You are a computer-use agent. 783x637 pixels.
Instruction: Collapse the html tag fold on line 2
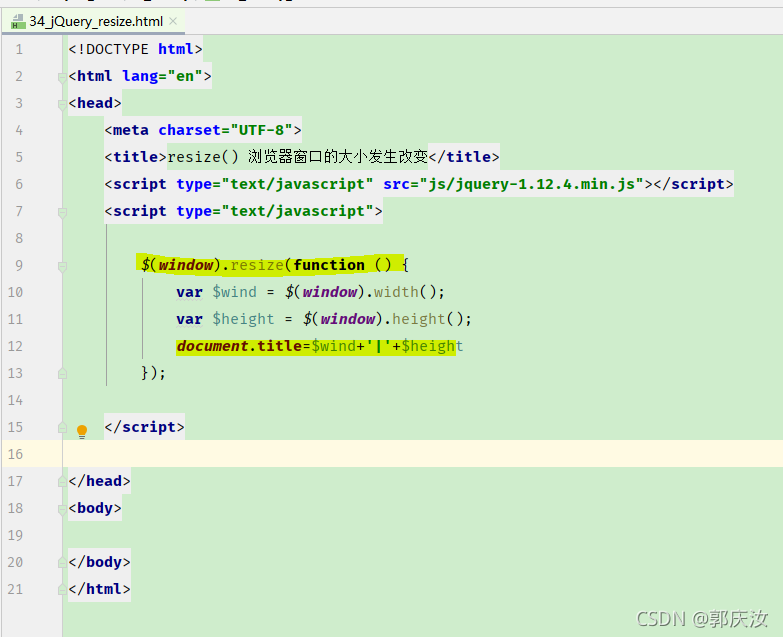[x=62, y=77]
